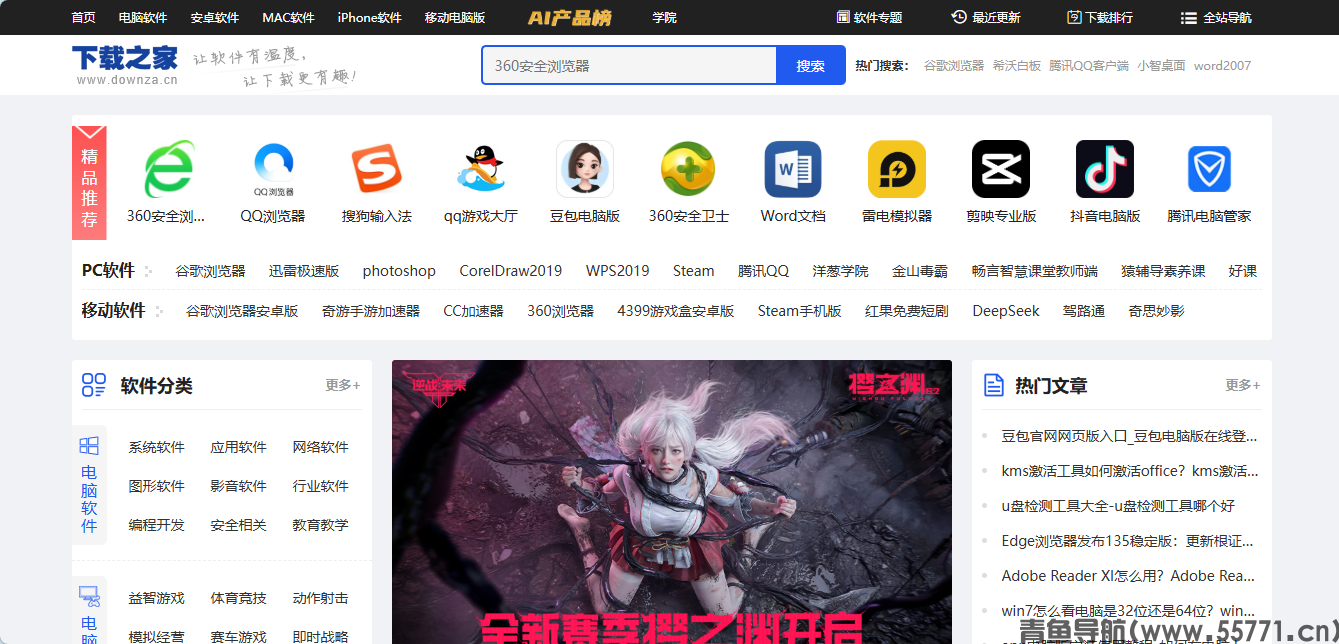Open PC软件 link WPS2019
This screenshot has height=644, width=1339.
(618, 271)
